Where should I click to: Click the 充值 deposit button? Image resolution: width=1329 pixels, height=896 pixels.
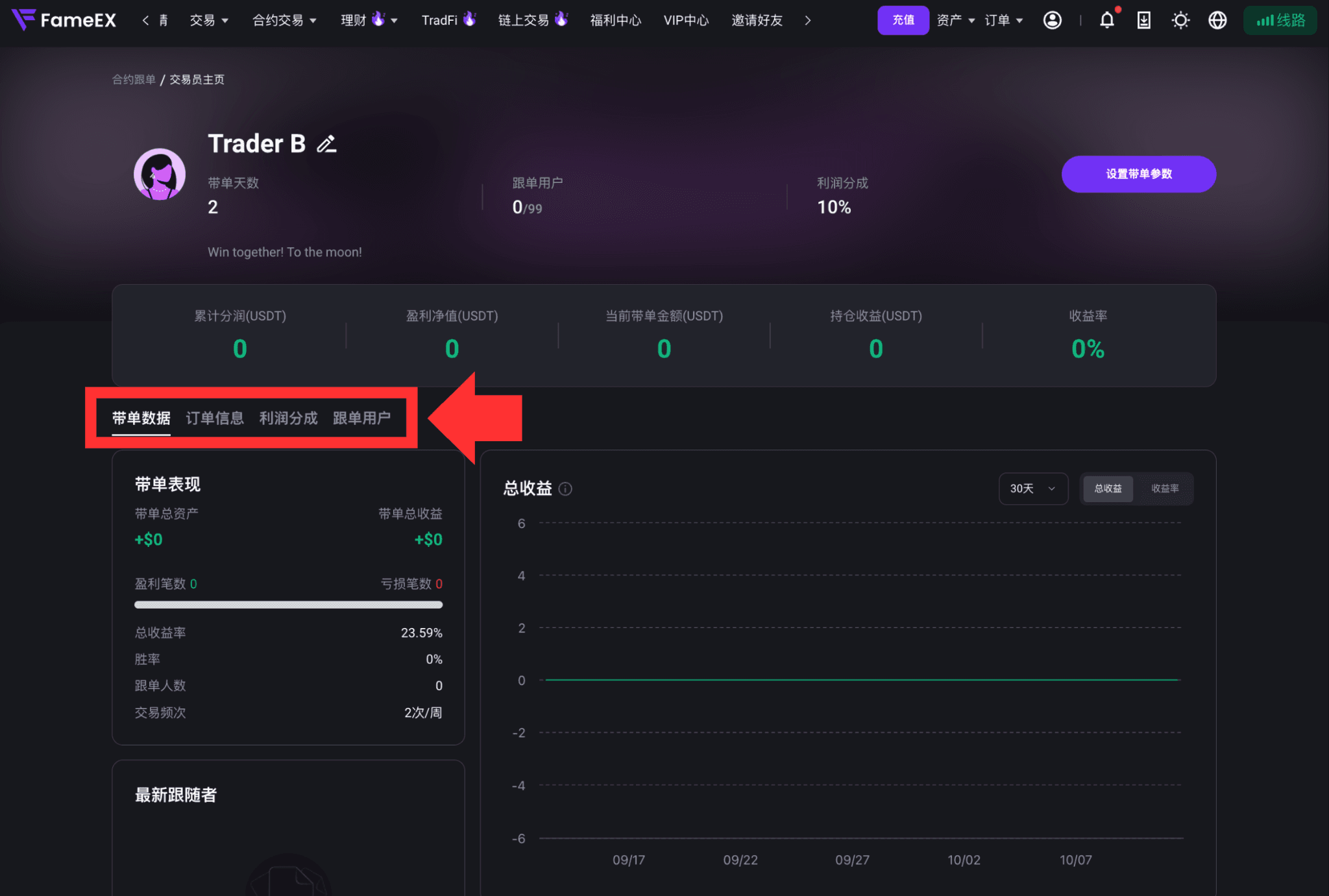tap(903, 20)
